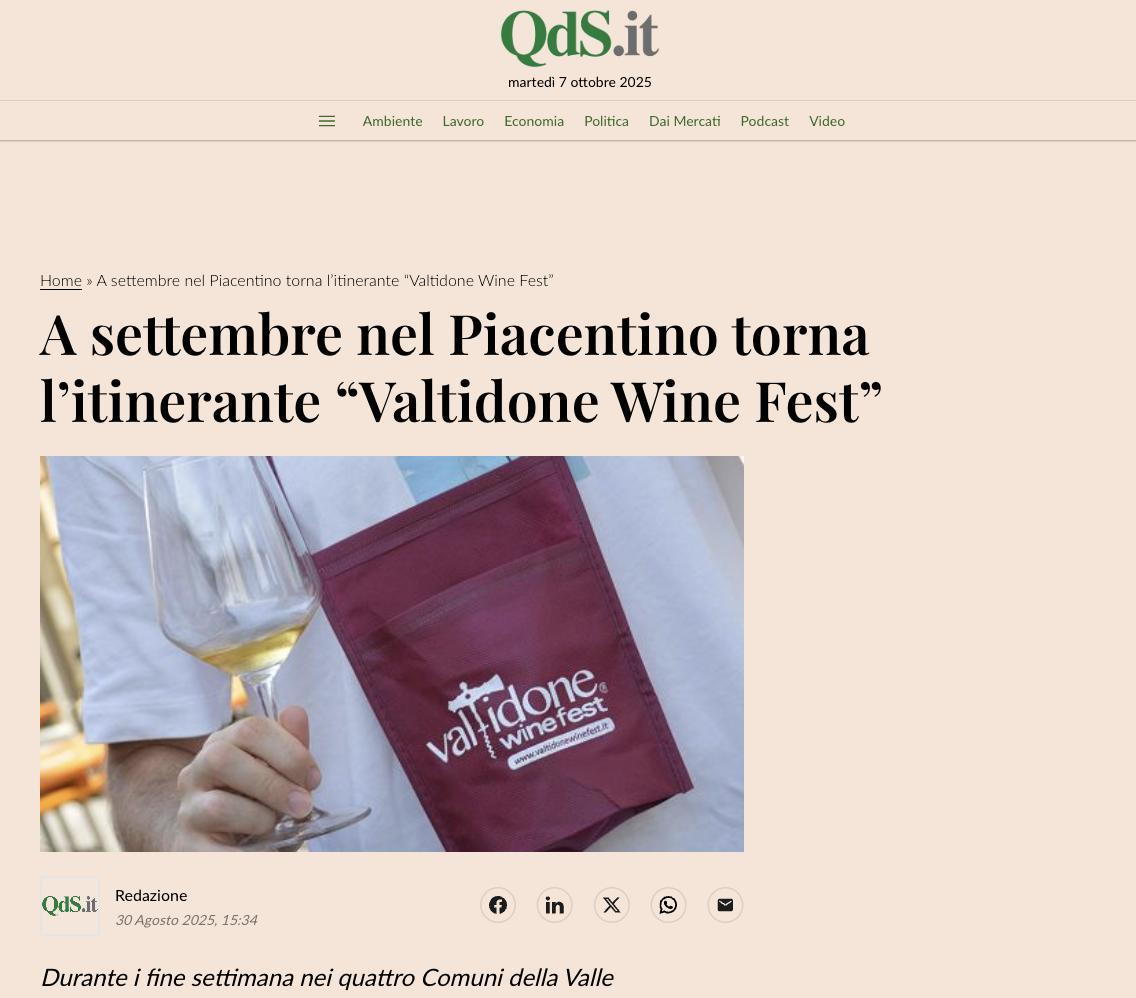Click the QdS.it author avatar
The width and height of the screenshot is (1136, 998).
(x=70, y=905)
